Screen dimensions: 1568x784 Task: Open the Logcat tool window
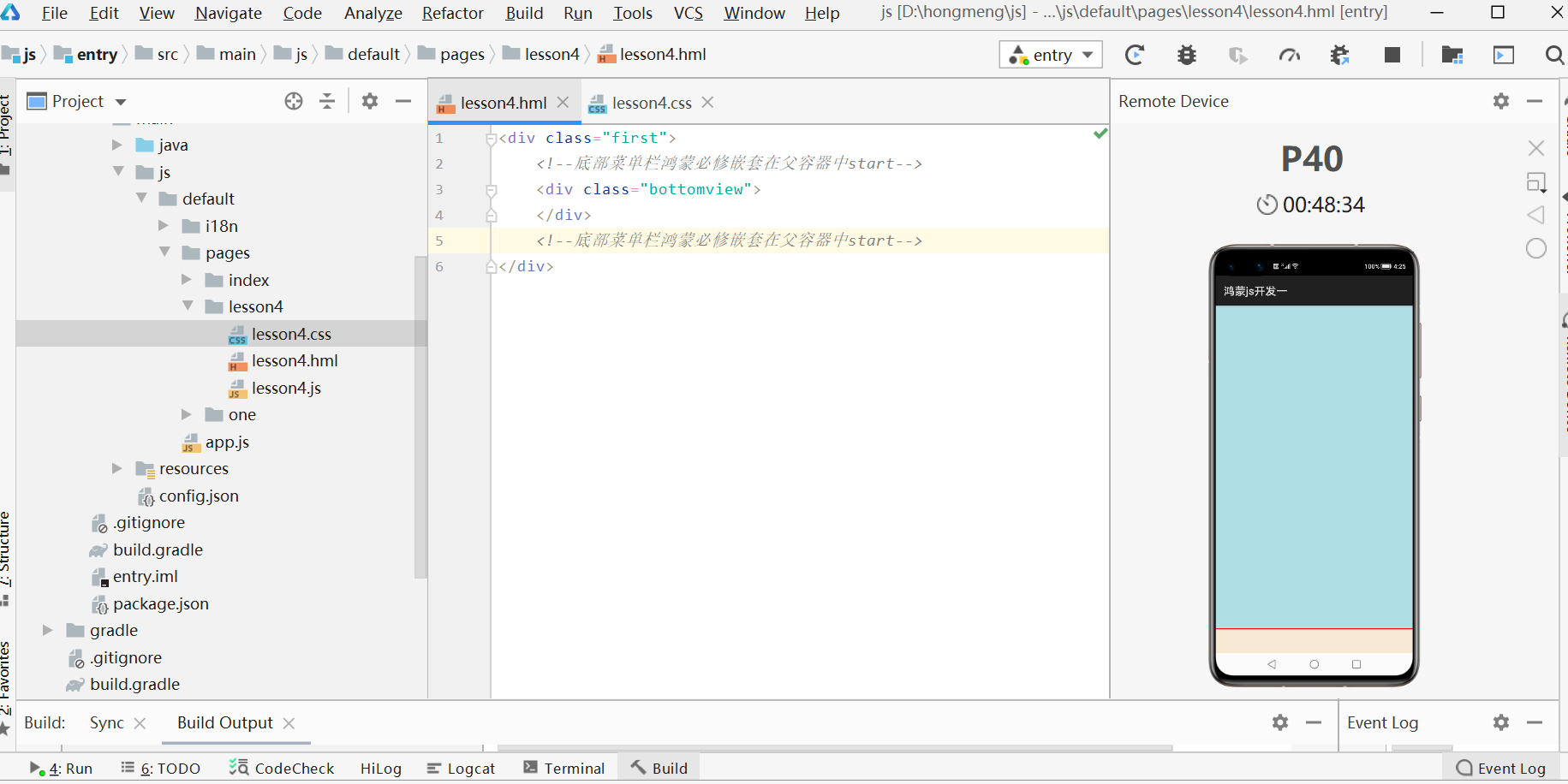(x=462, y=768)
